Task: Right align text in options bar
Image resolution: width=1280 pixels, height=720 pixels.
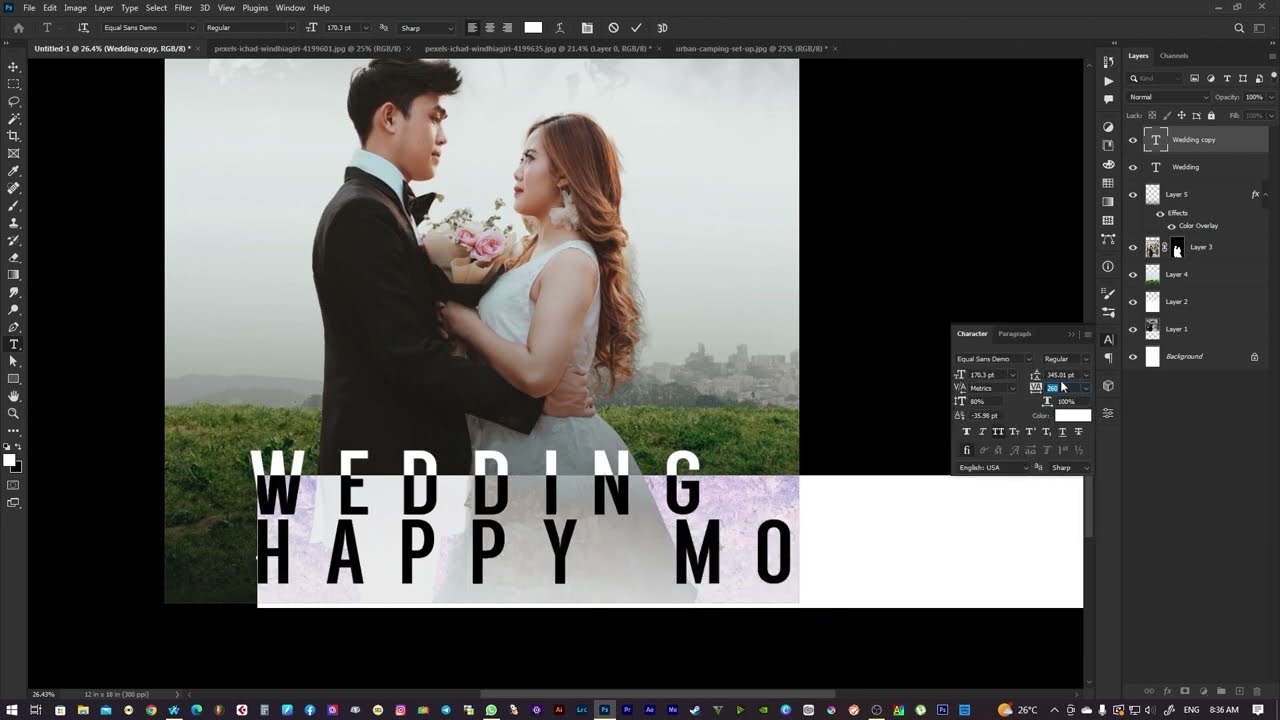Action: pos(507,28)
